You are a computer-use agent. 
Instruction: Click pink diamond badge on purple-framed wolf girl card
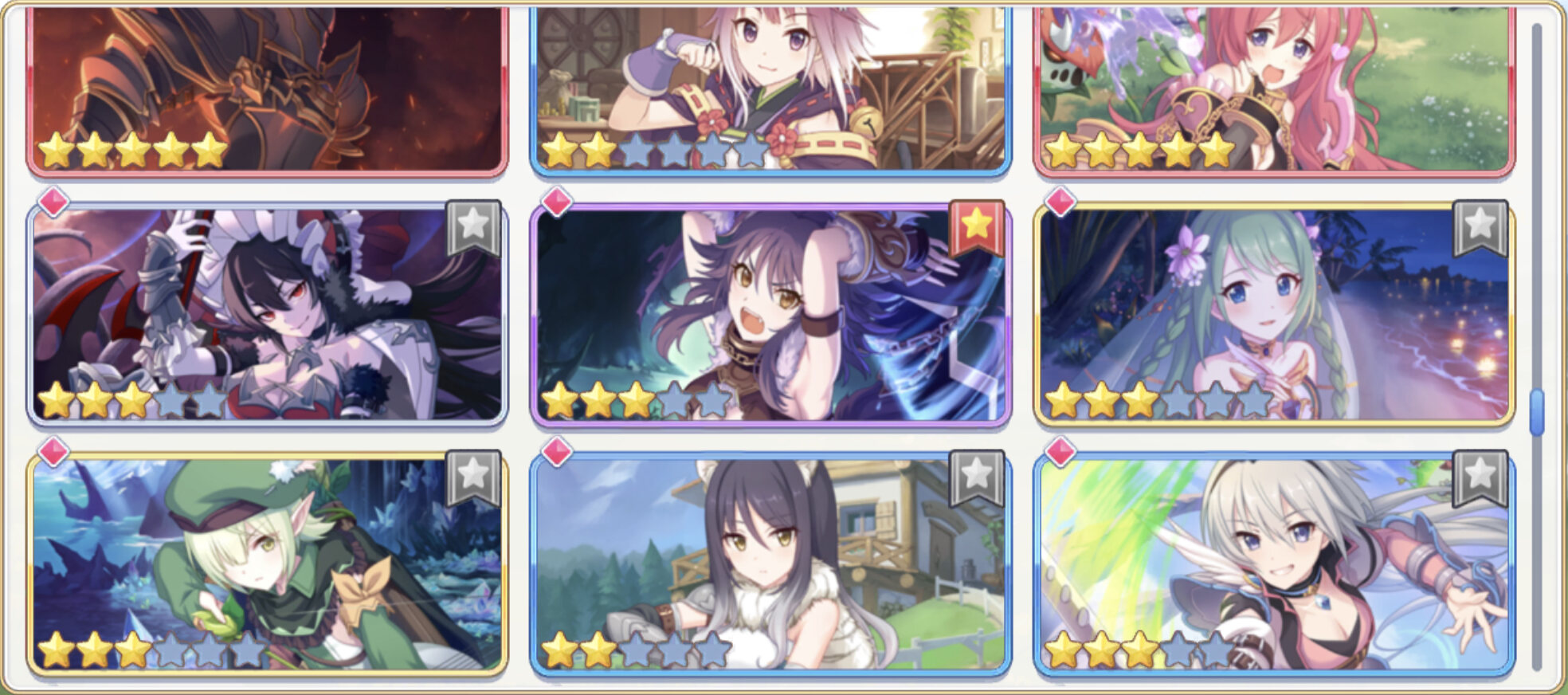pyautogui.click(x=557, y=202)
